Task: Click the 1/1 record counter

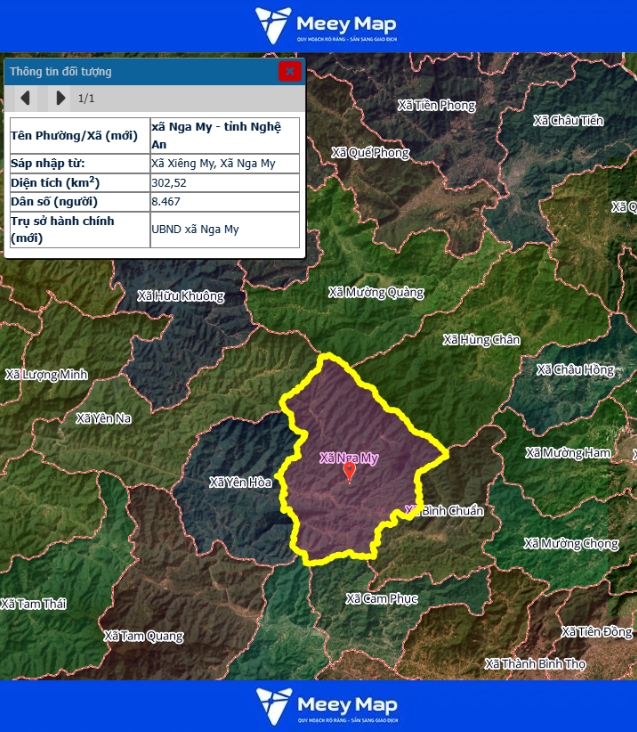Action: point(86,98)
